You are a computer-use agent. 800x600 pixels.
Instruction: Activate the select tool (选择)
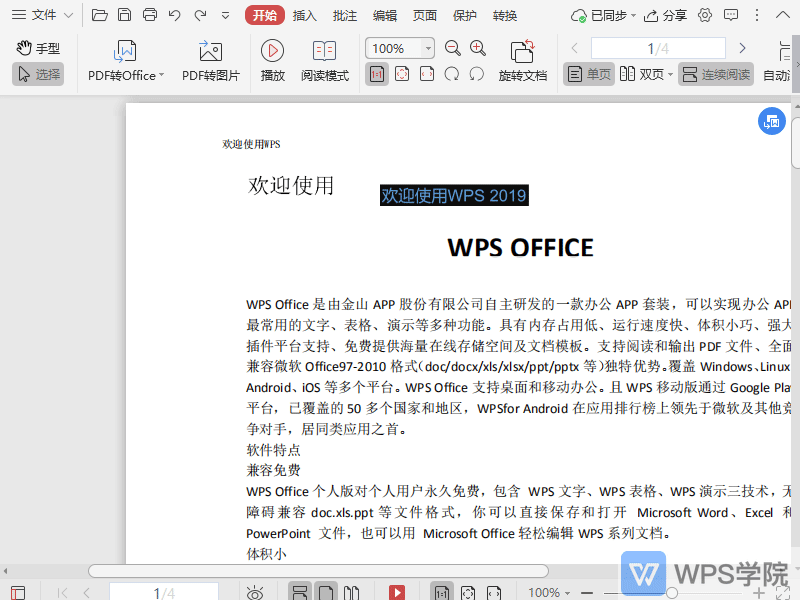click(x=38, y=72)
